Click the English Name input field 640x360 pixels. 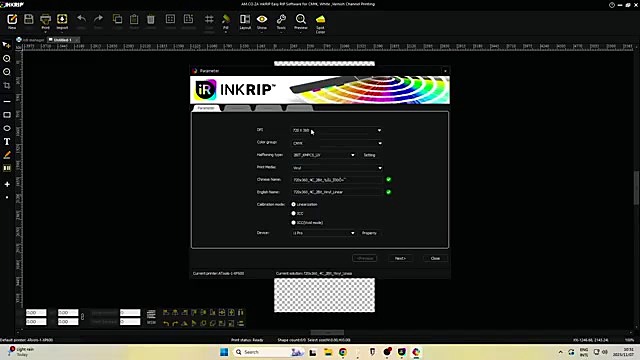337,192
